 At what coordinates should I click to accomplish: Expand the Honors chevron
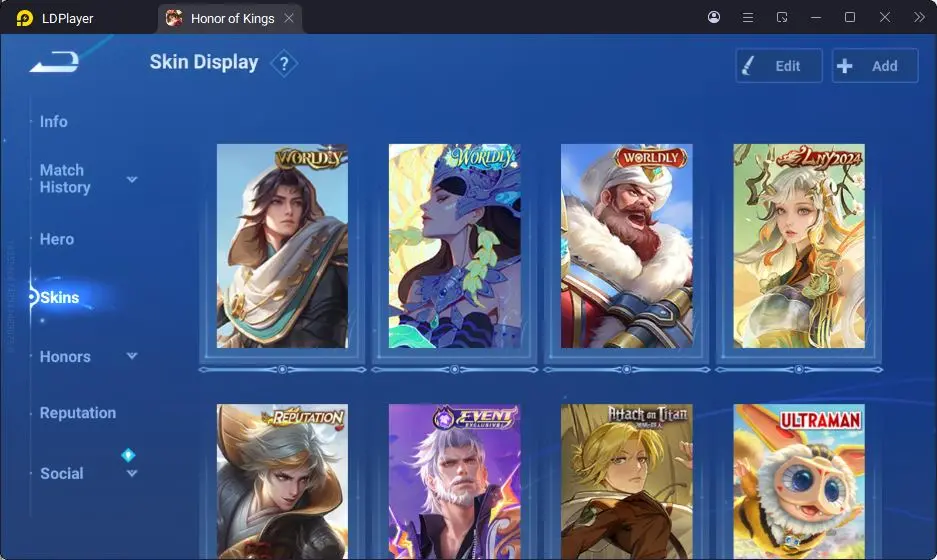coord(132,356)
